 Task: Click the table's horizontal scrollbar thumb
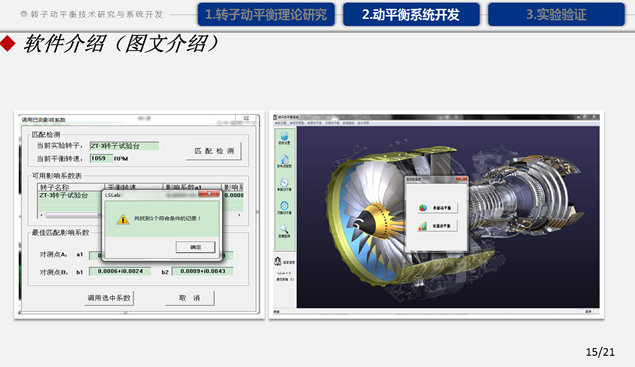point(73,215)
